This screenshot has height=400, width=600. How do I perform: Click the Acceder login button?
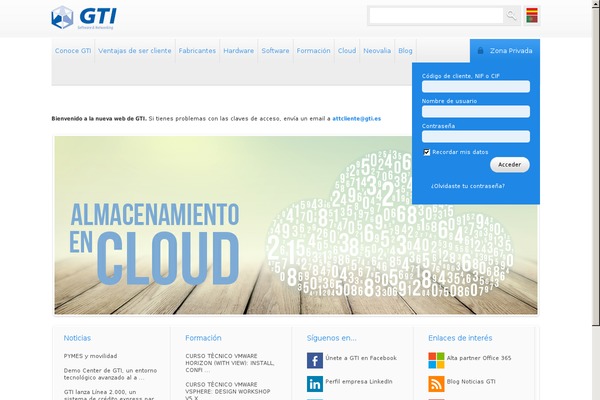[x=509, y=165]
